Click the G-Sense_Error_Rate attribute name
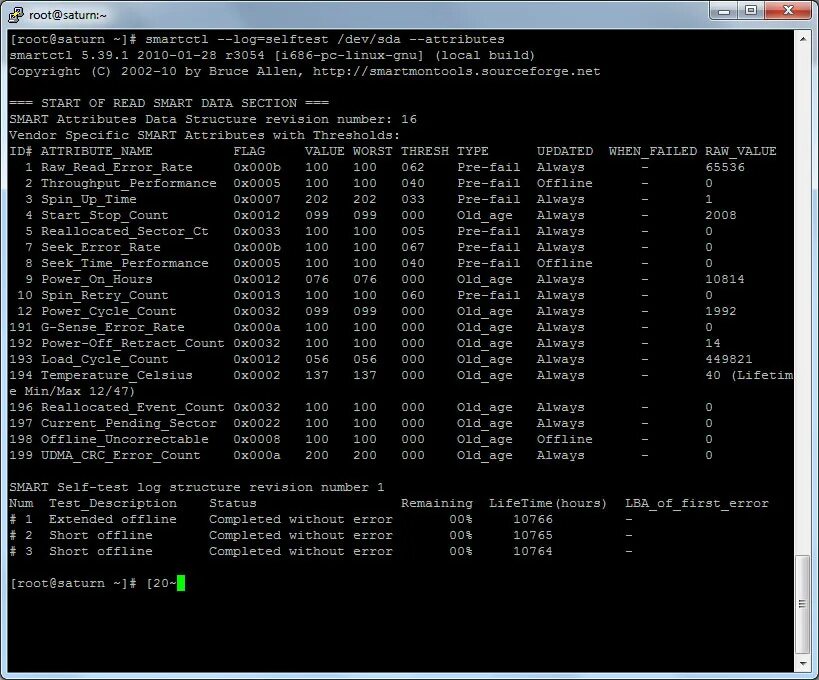The image size is (819, 680). pyautogui.click(x=112, y=327)
